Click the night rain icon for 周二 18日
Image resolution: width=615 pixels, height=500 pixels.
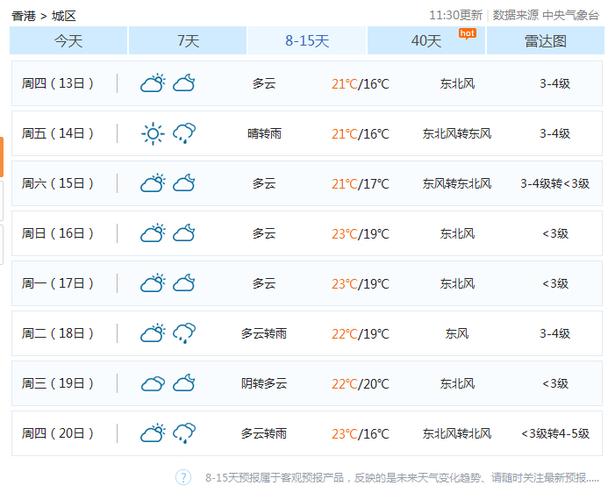pyautogui.click(x=184, y=333)
